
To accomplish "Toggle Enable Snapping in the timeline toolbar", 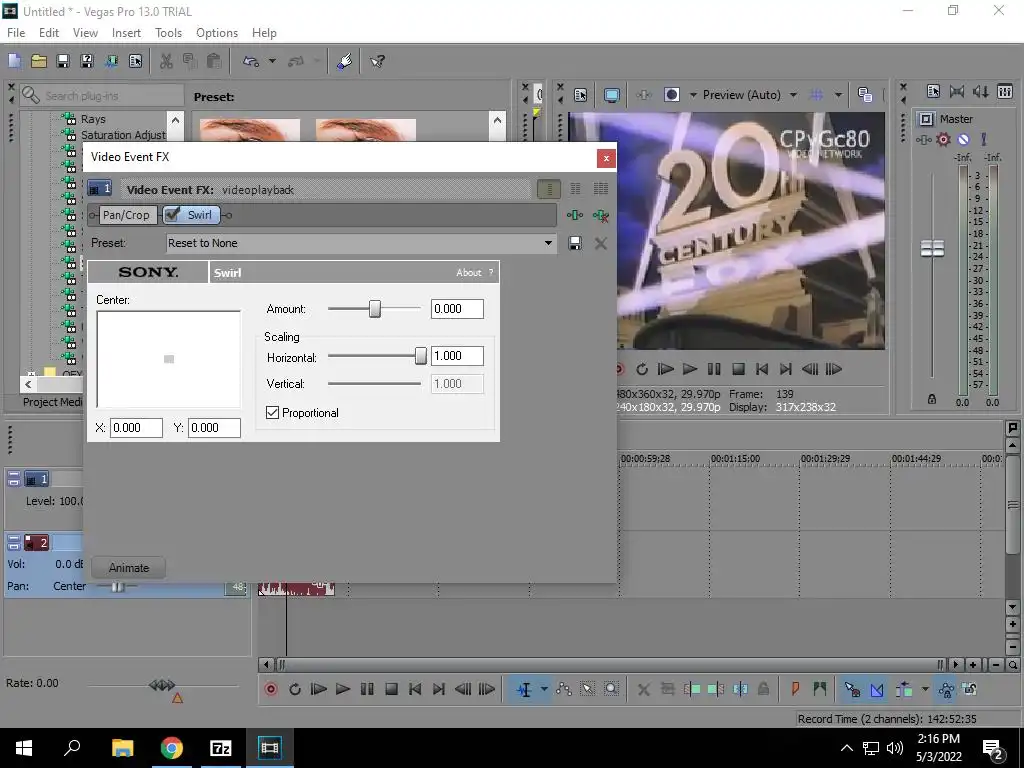I will (x=852, y=689).
